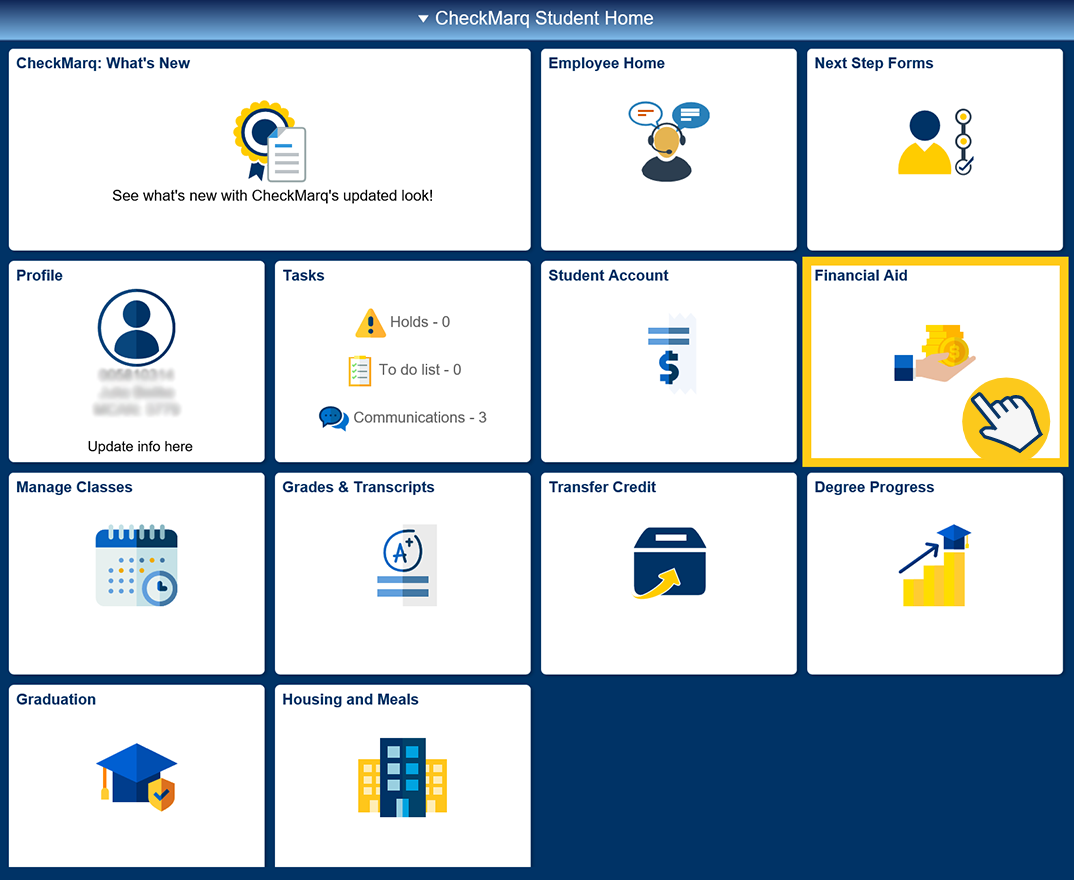Screen dimensions: 1074x880
Task: Click the Holds warning triangle icon
Action: tap(370, 323)
